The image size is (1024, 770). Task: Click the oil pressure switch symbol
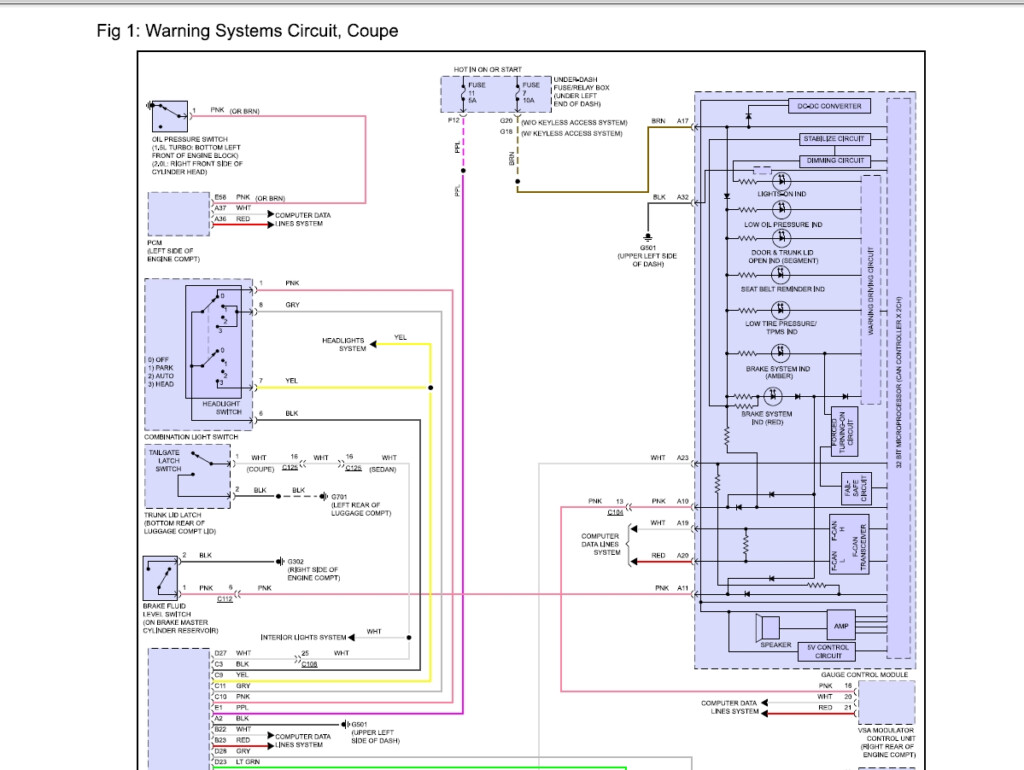click(x=170, y=116)
